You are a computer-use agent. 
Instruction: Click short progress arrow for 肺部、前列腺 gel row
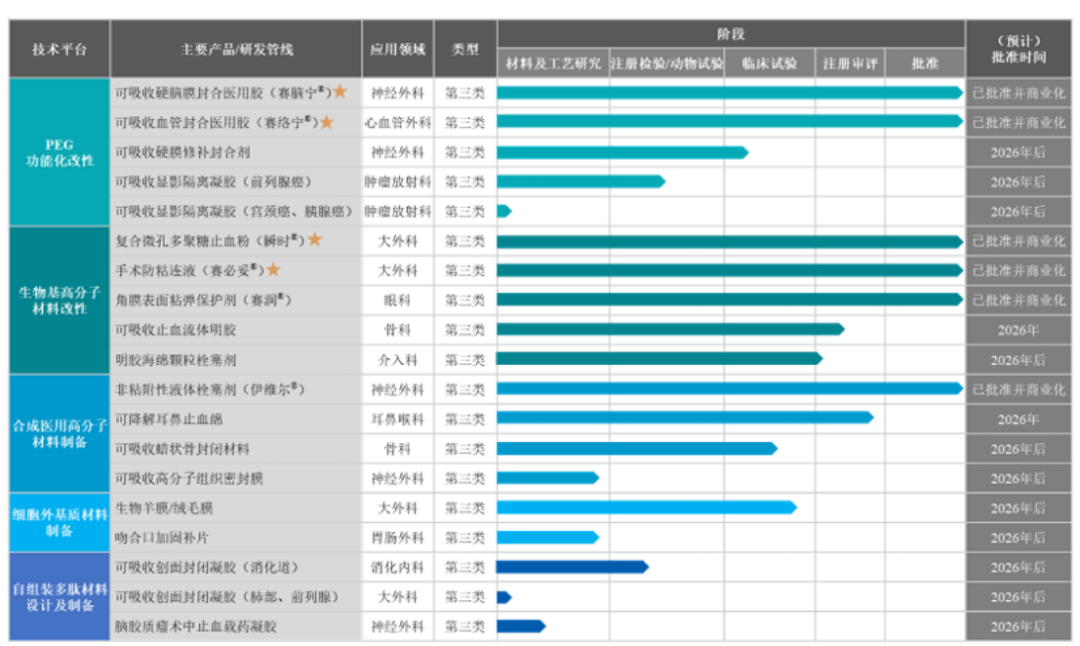click(504, 597)
